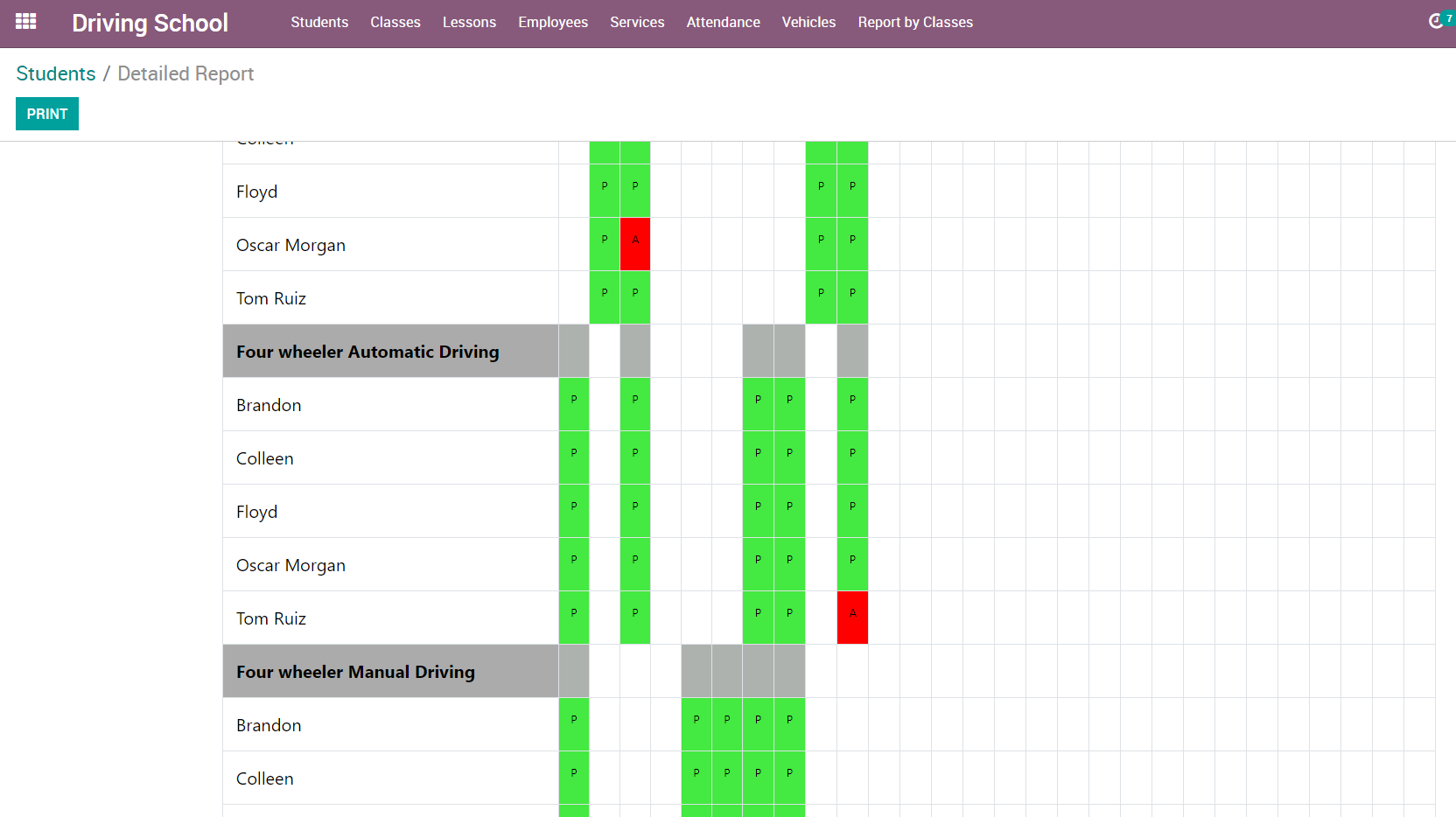Select the Four wheeler Manual Driving header

(355, 672)
